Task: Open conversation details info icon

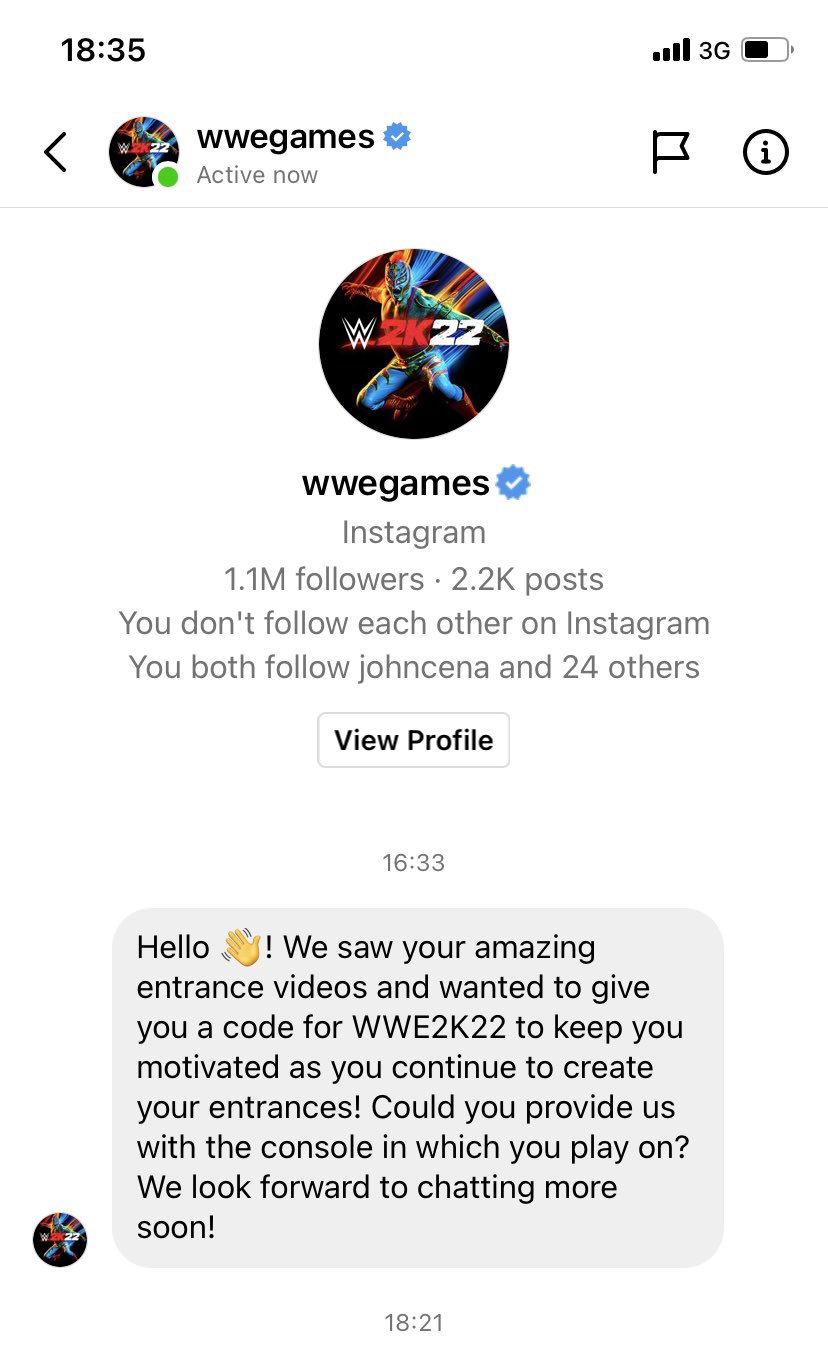Action: (x=766, y=152)
